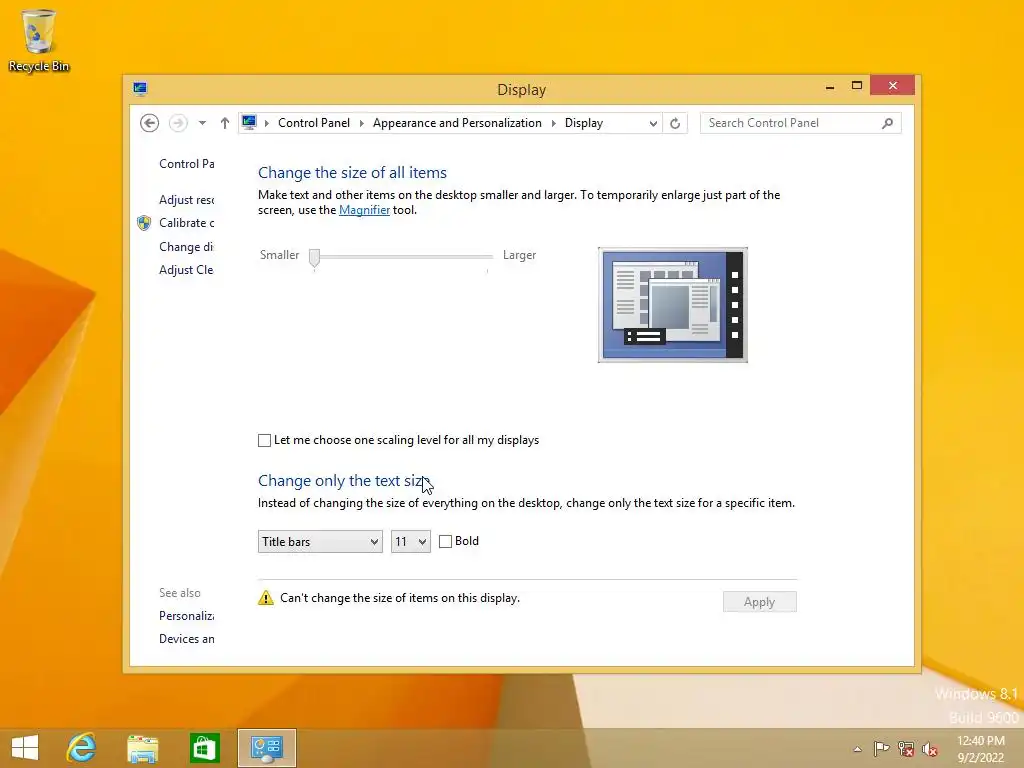Screen dimensions: 1024x768
Task: Open File Explorer from the taskbar
Action: (x=142, y=748)
